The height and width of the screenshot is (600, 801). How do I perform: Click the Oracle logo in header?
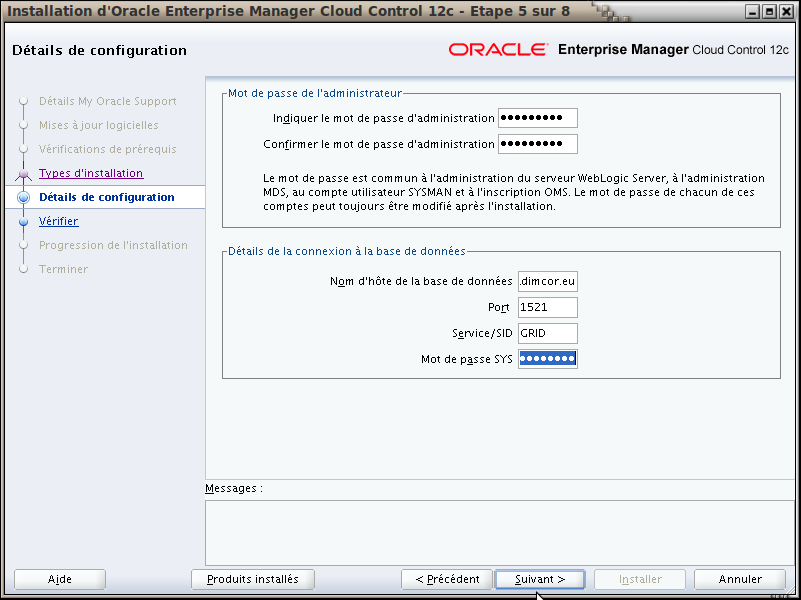[x=498, y=50]
